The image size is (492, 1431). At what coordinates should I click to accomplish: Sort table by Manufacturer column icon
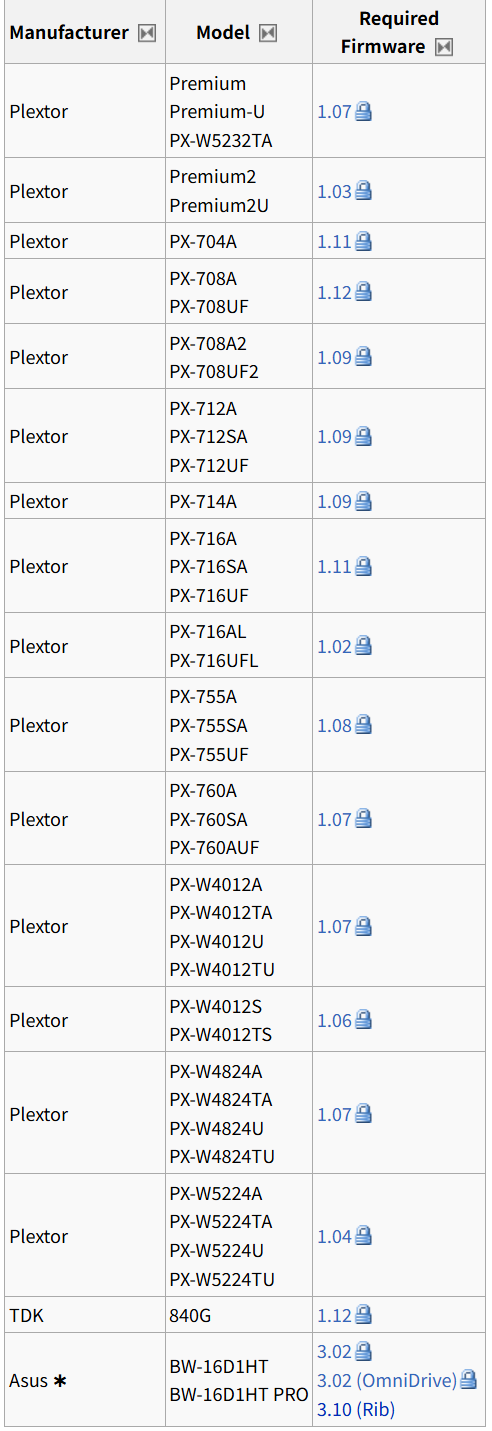(x=147, y=33)
